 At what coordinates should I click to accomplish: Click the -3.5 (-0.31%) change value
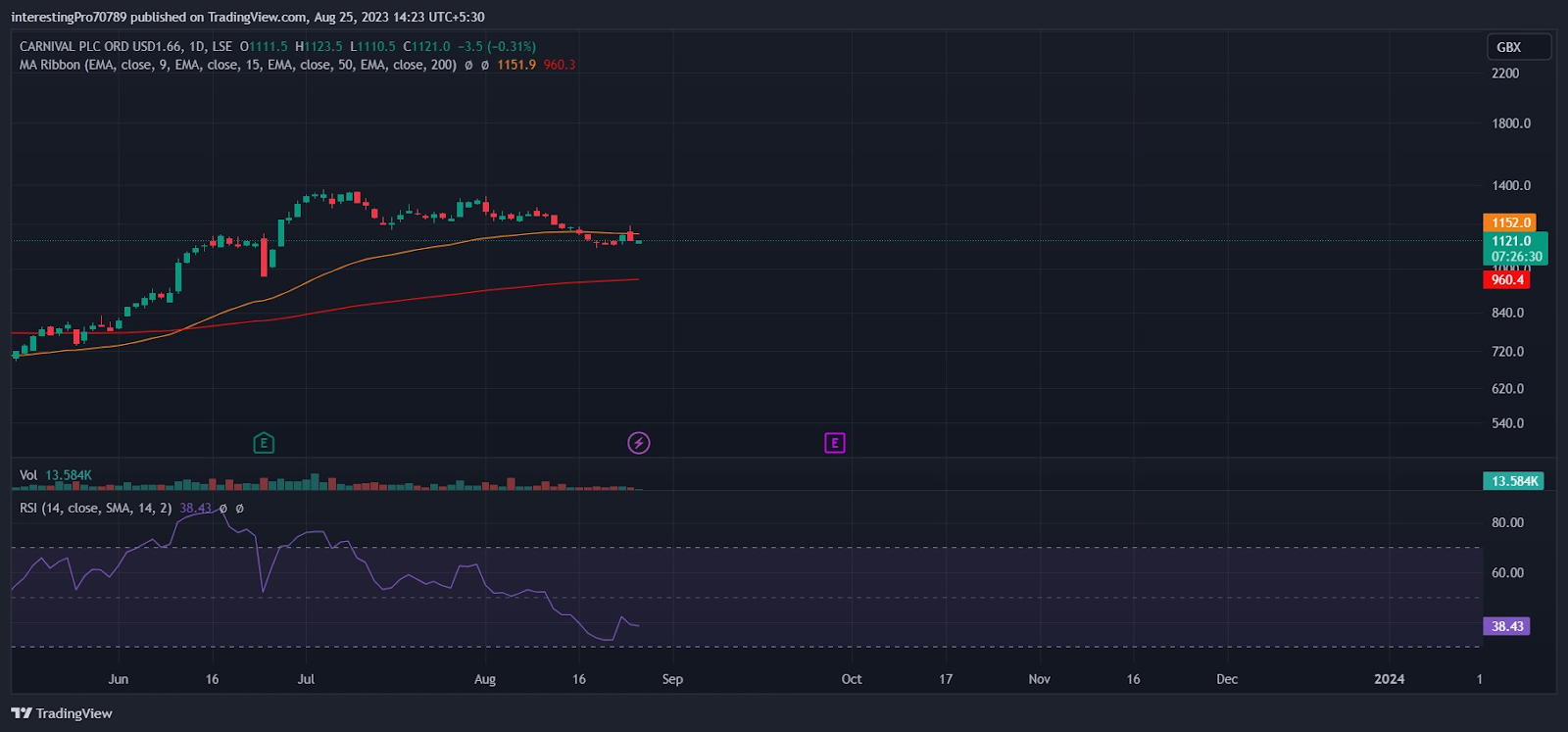click(497, 46)
